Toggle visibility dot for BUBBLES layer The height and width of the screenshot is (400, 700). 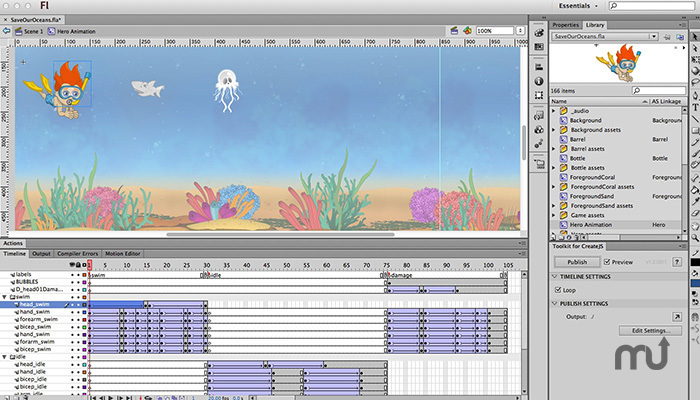tap(72, 282)
